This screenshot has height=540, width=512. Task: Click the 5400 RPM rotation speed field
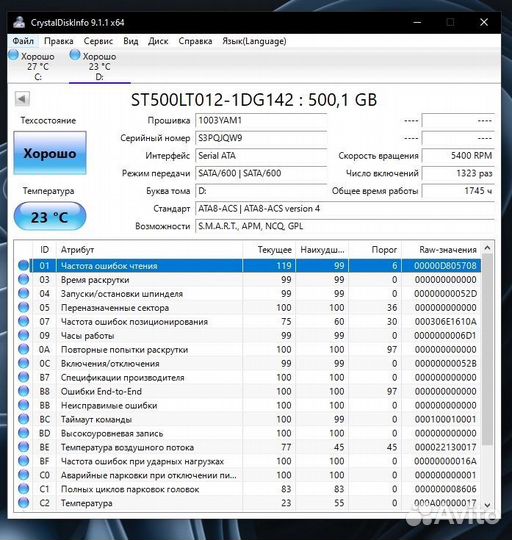[458, 156]
